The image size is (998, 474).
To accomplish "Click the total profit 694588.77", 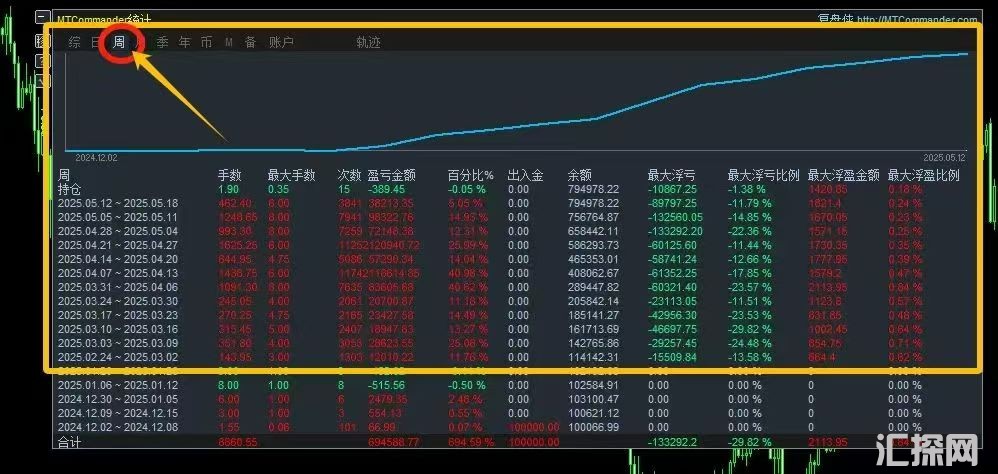I will [393, 442].
